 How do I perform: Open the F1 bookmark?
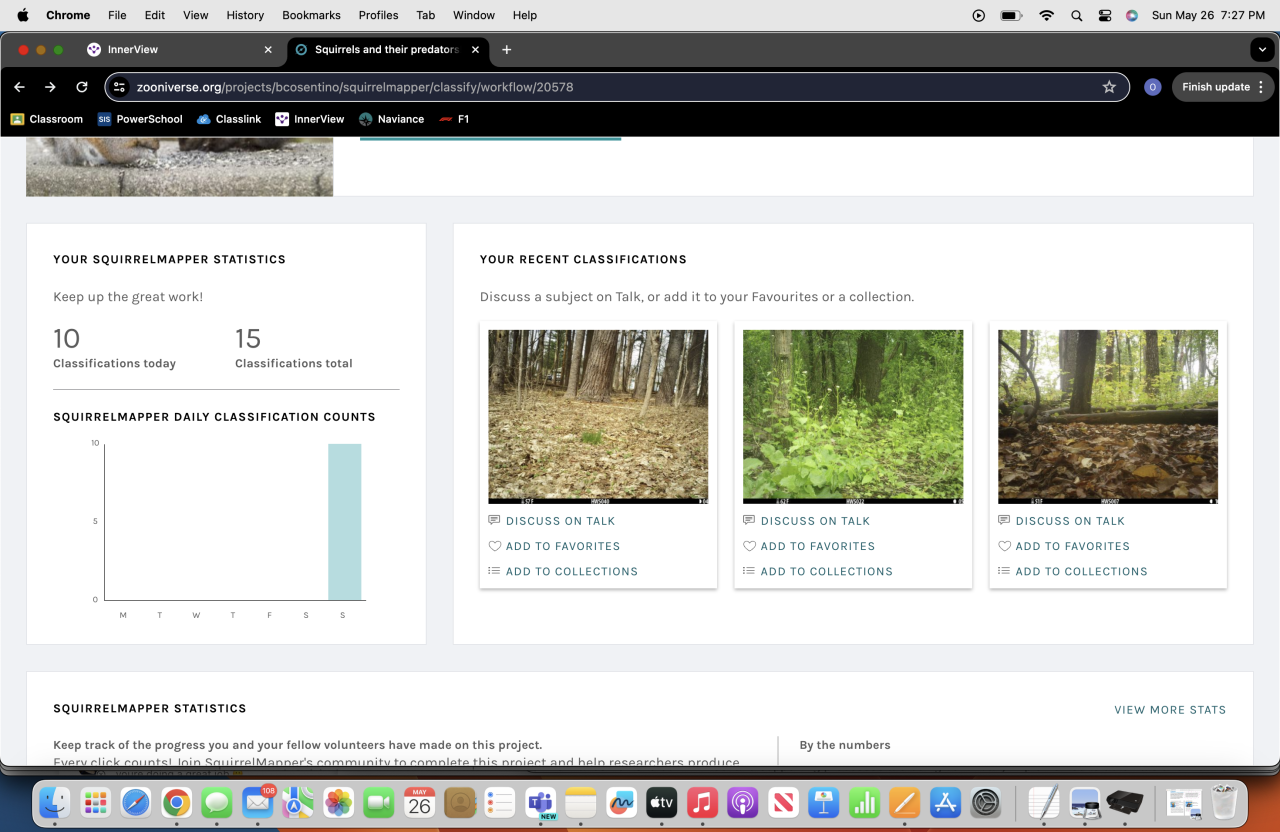(454, 119)
